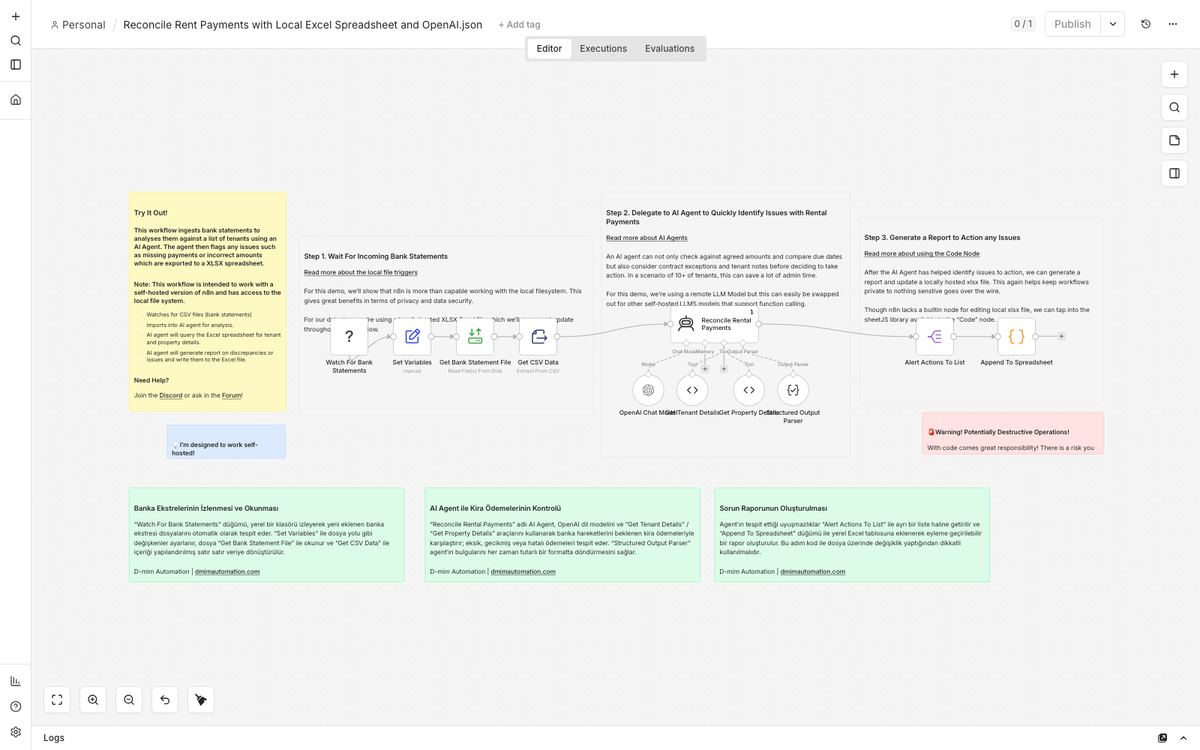The width and height of the screenshot is (1200, 750).
Task: Select the Get CSV Data node
Action: [x=538, y=337]
